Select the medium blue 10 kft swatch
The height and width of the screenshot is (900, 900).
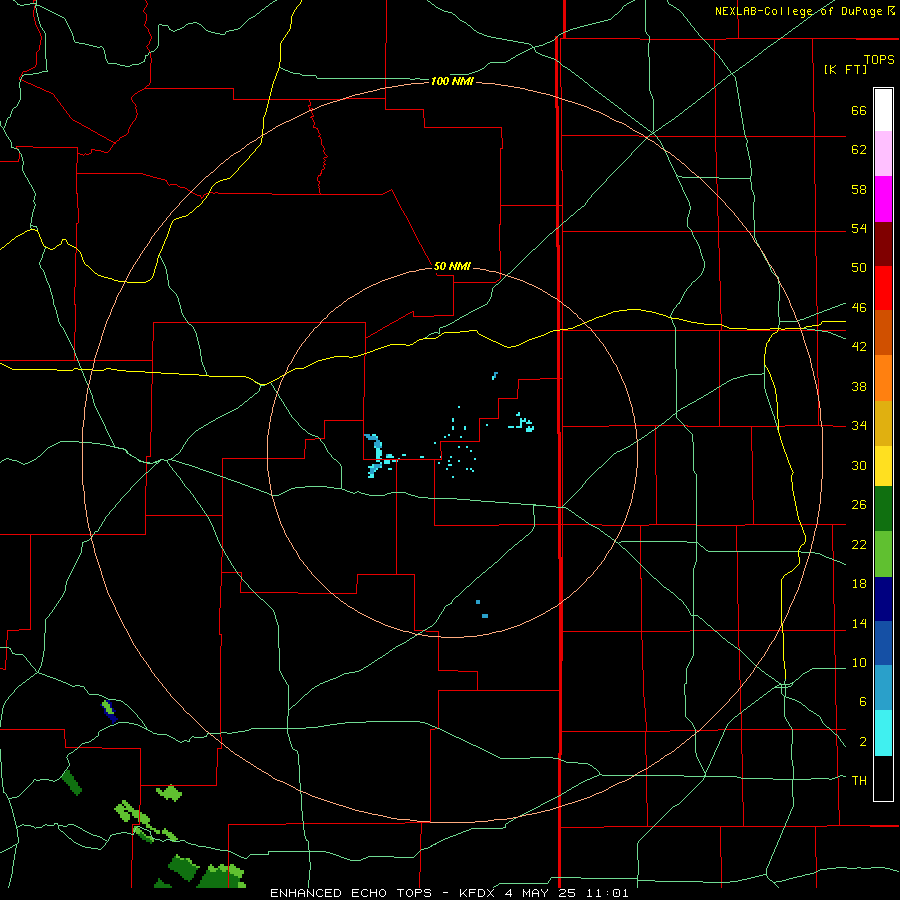tap(883, 643)
